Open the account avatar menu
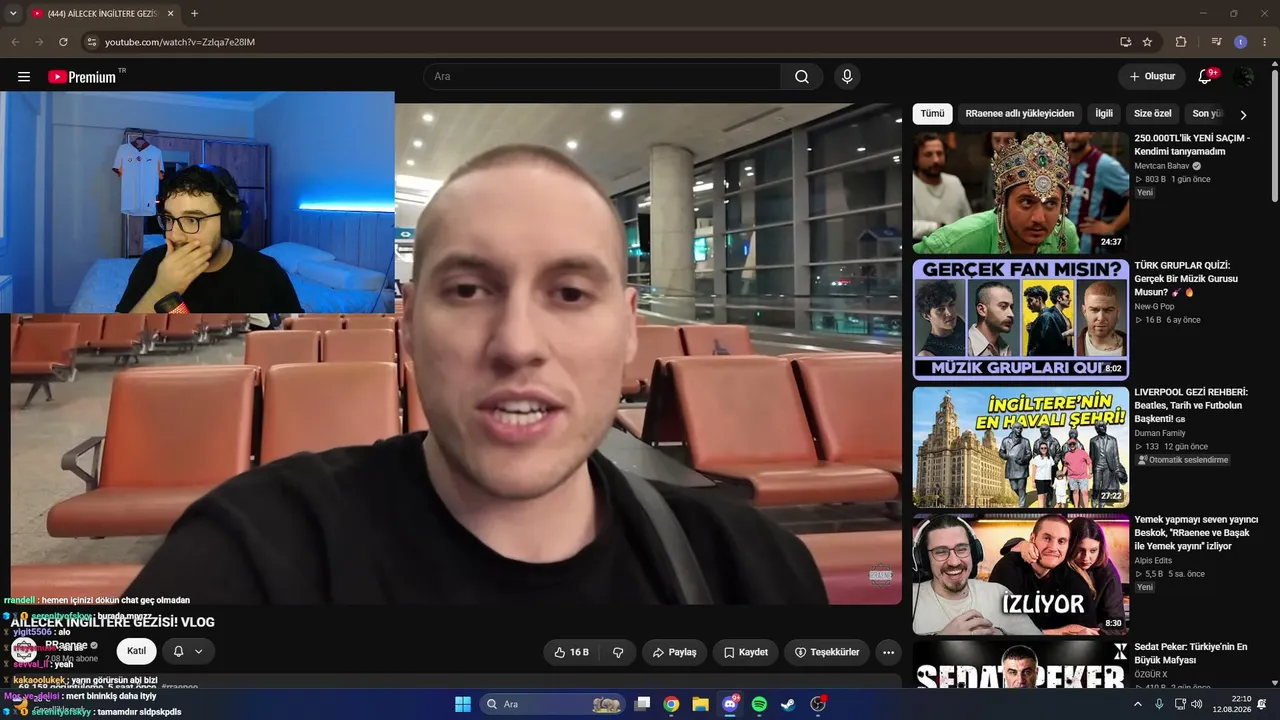The image size is (1280, 720). [x=1244, y=77]
